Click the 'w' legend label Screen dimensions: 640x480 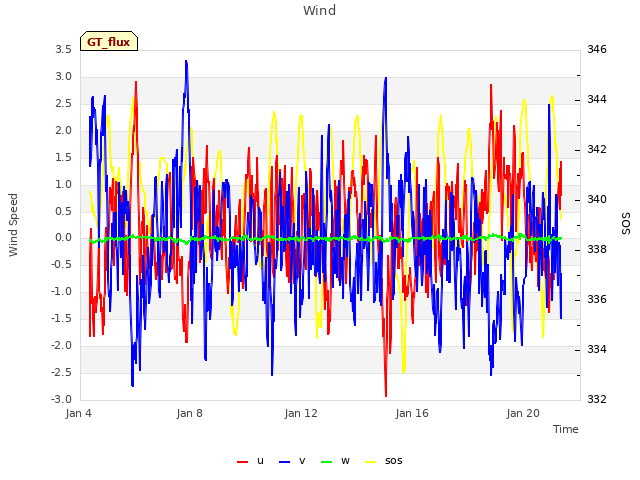coord(345,461)
